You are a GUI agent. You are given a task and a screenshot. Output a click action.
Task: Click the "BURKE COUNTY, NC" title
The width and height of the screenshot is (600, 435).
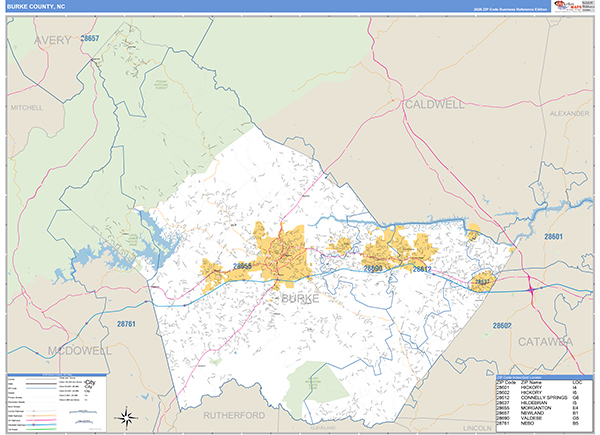tap(36, 7)
